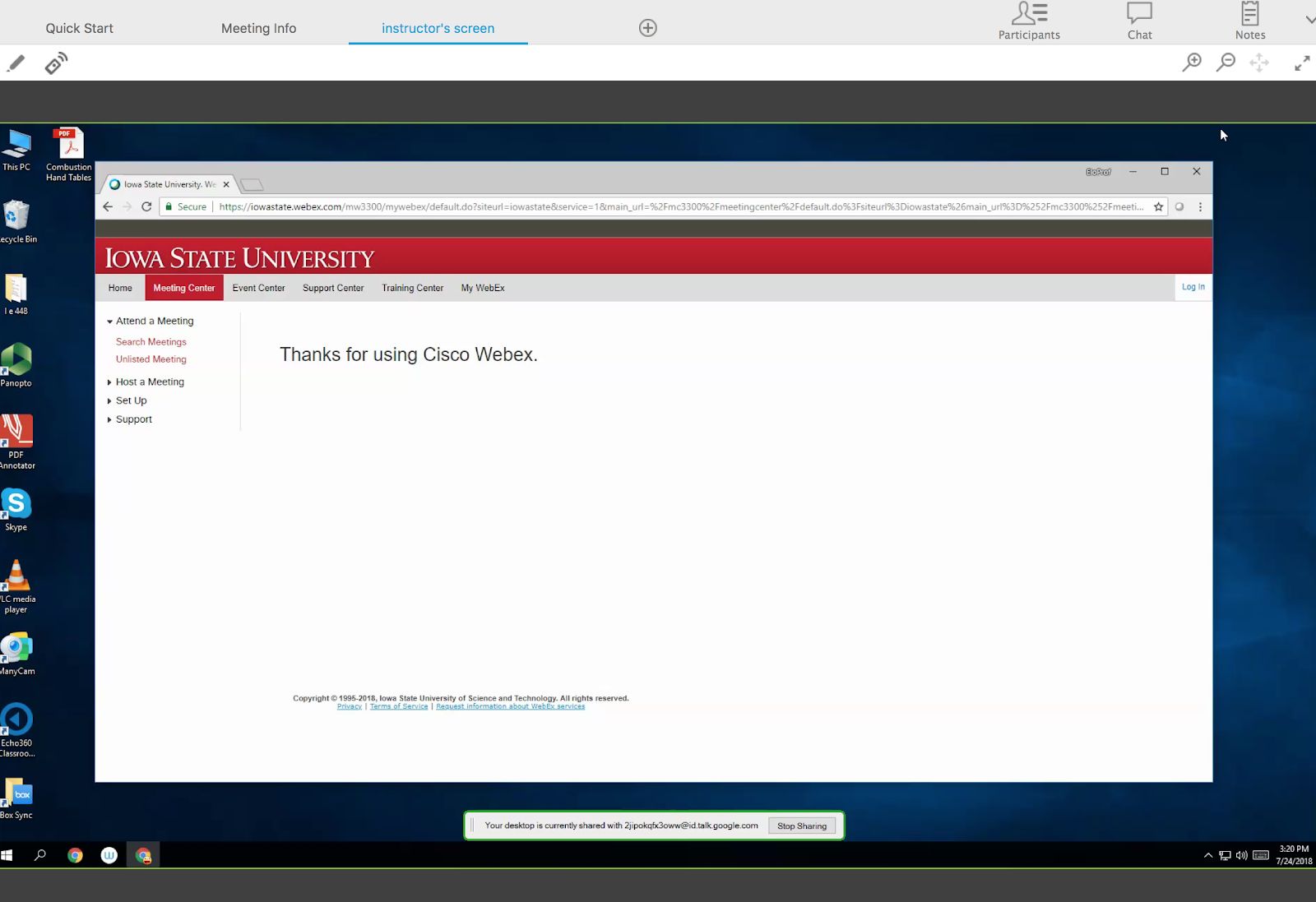Launch Skype from desktop shortcut
The image size is (1316, 902).
16,510
